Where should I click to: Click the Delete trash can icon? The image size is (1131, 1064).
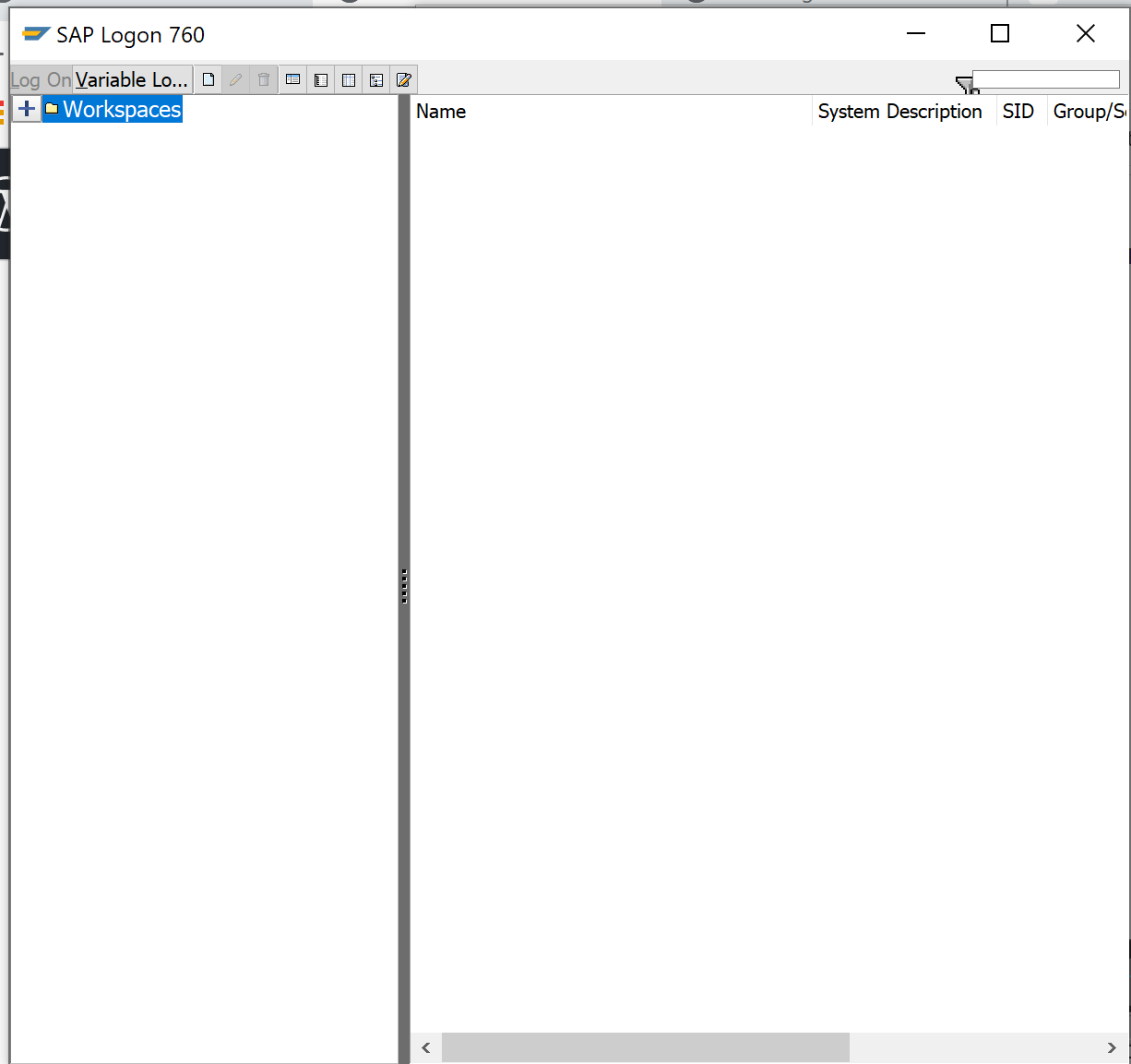[264, 80]
